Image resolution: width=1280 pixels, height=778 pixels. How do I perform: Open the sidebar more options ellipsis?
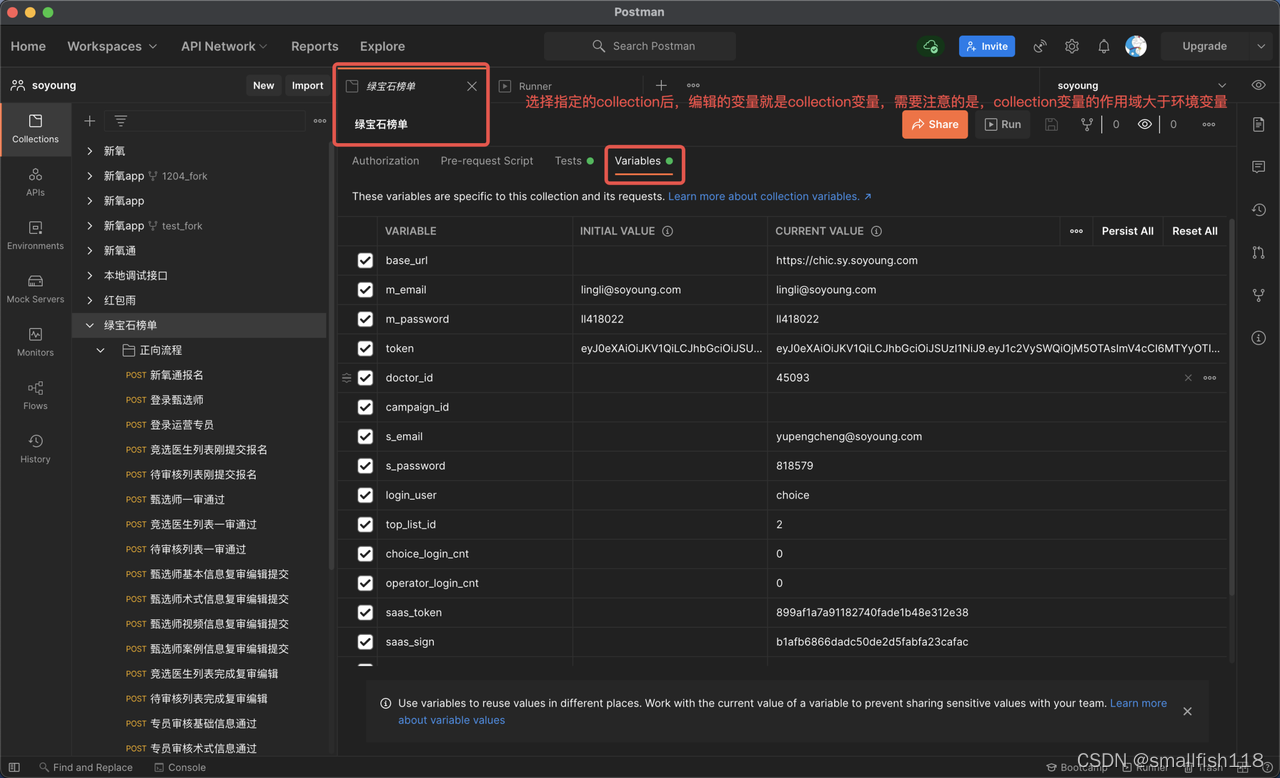pyautogui.click(x=320, y=121)
